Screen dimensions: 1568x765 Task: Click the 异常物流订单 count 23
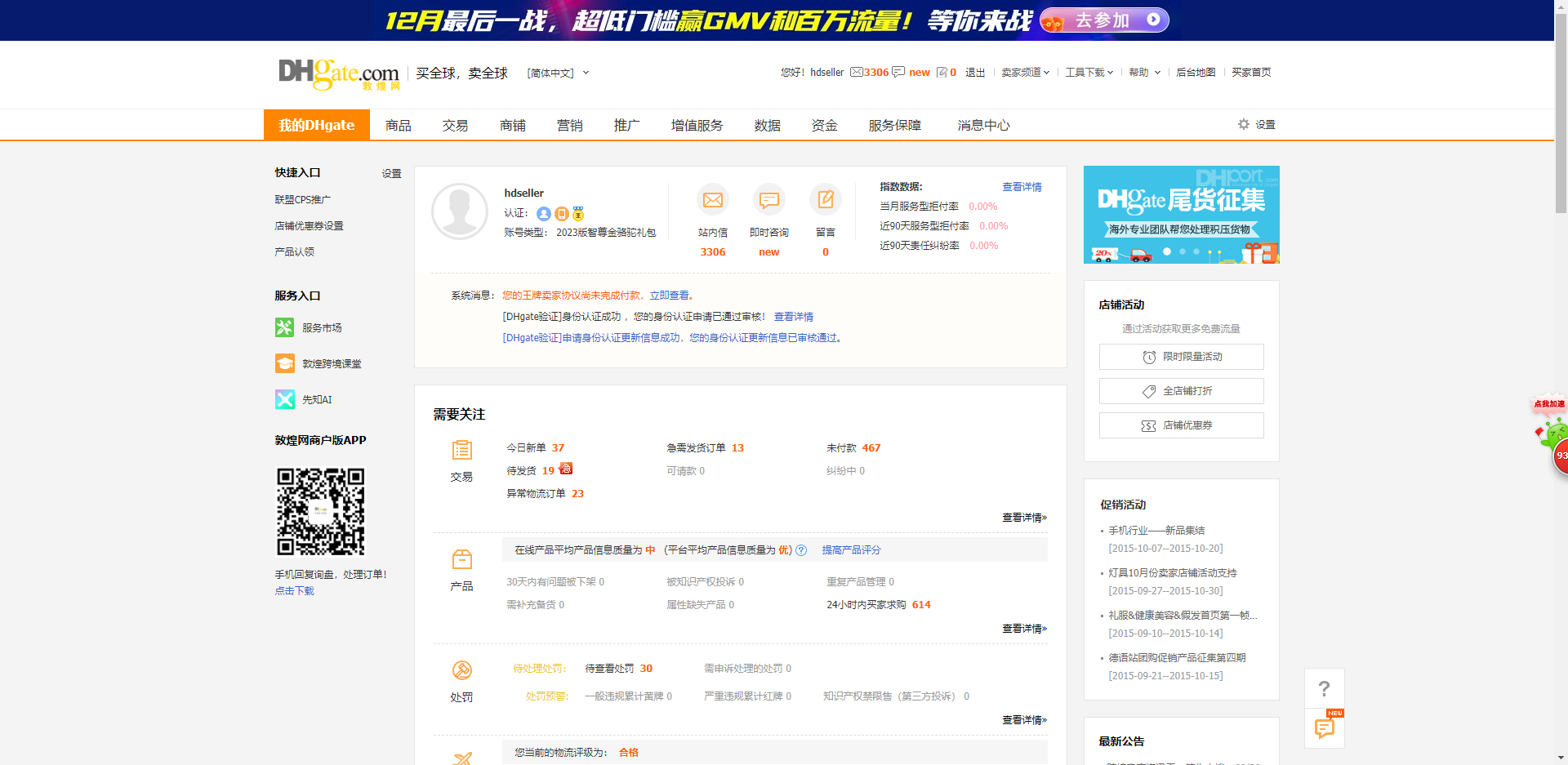coord(577,493)
